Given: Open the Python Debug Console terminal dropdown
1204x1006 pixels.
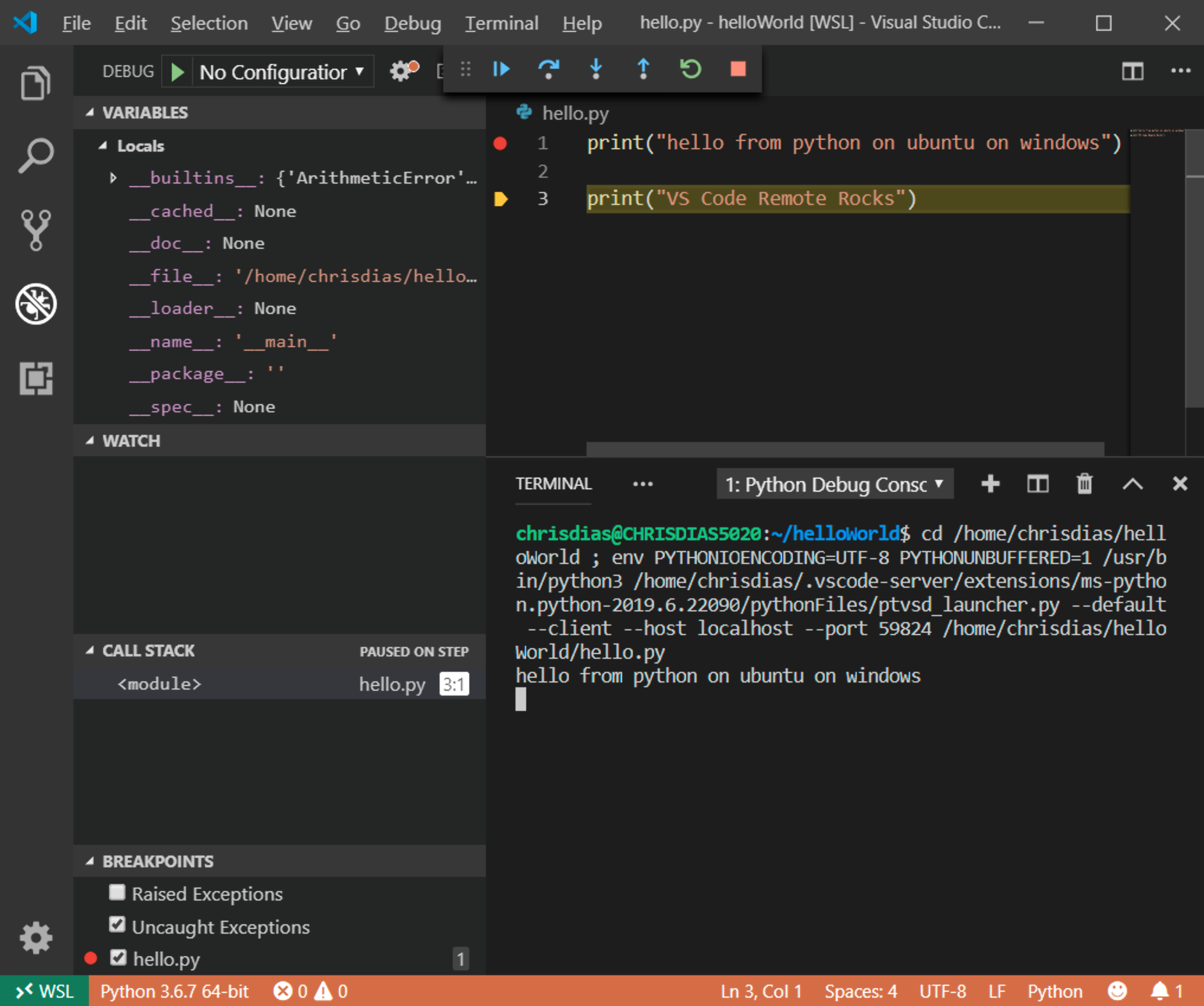Looking at the screenshot, I should pyautogui.click(x=835, y=484).
